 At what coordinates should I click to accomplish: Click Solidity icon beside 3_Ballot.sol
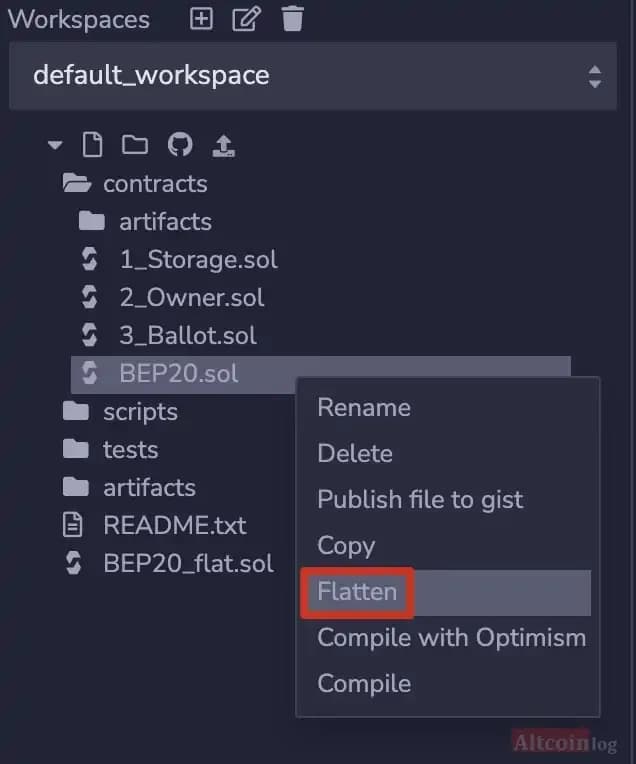90,335
